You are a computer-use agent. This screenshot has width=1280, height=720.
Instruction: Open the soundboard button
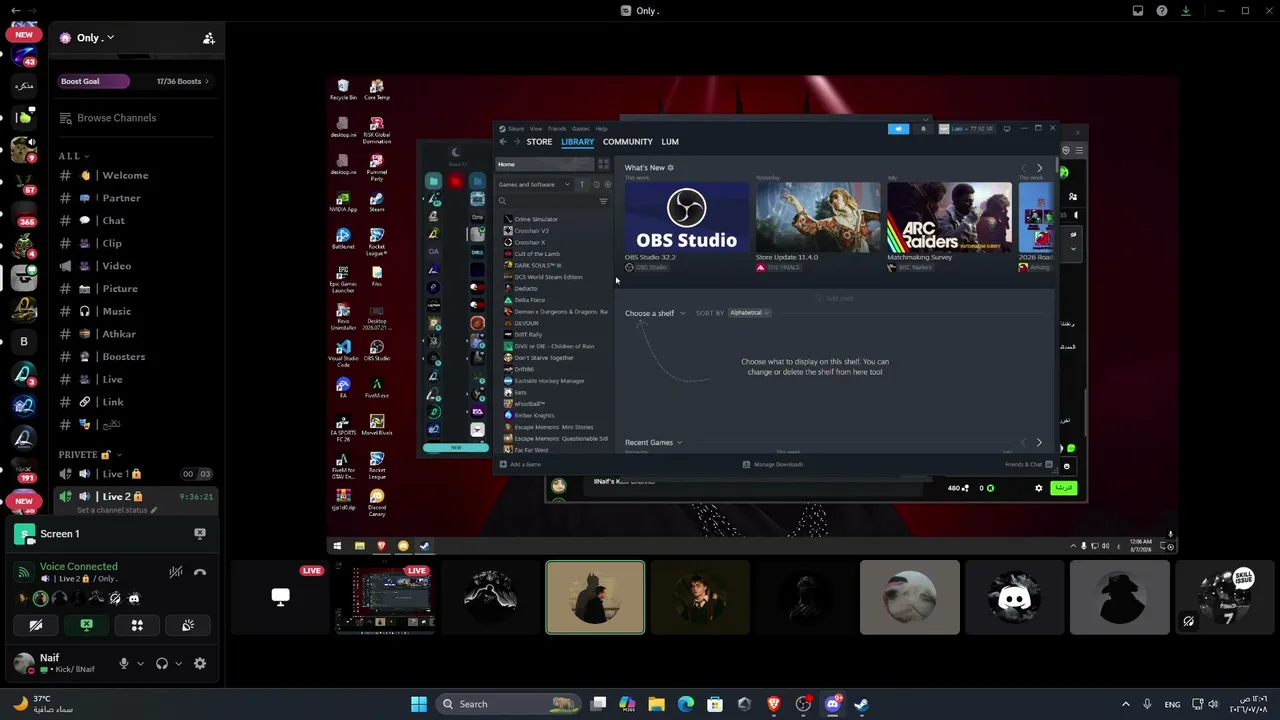coord(188,625)
